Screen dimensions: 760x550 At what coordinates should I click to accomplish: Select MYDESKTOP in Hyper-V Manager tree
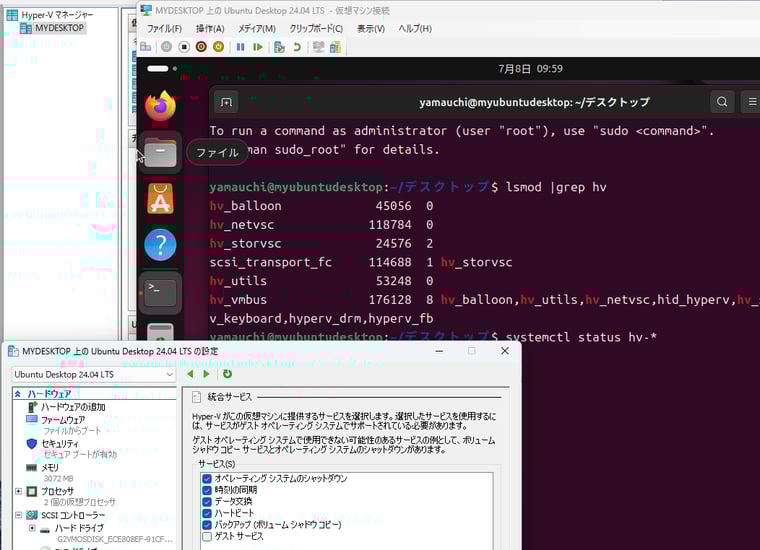tap(59, 28)
